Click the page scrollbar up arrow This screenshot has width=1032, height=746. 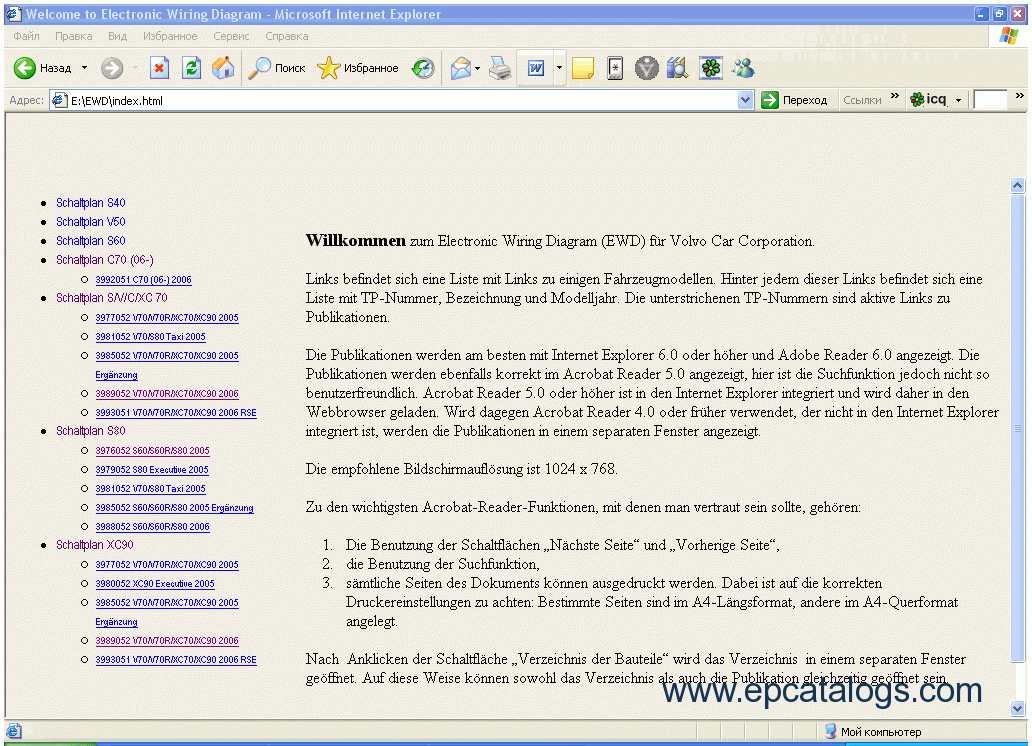point(1018,186)
